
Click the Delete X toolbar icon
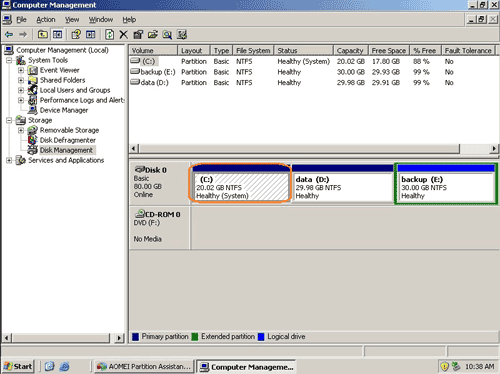123,34
